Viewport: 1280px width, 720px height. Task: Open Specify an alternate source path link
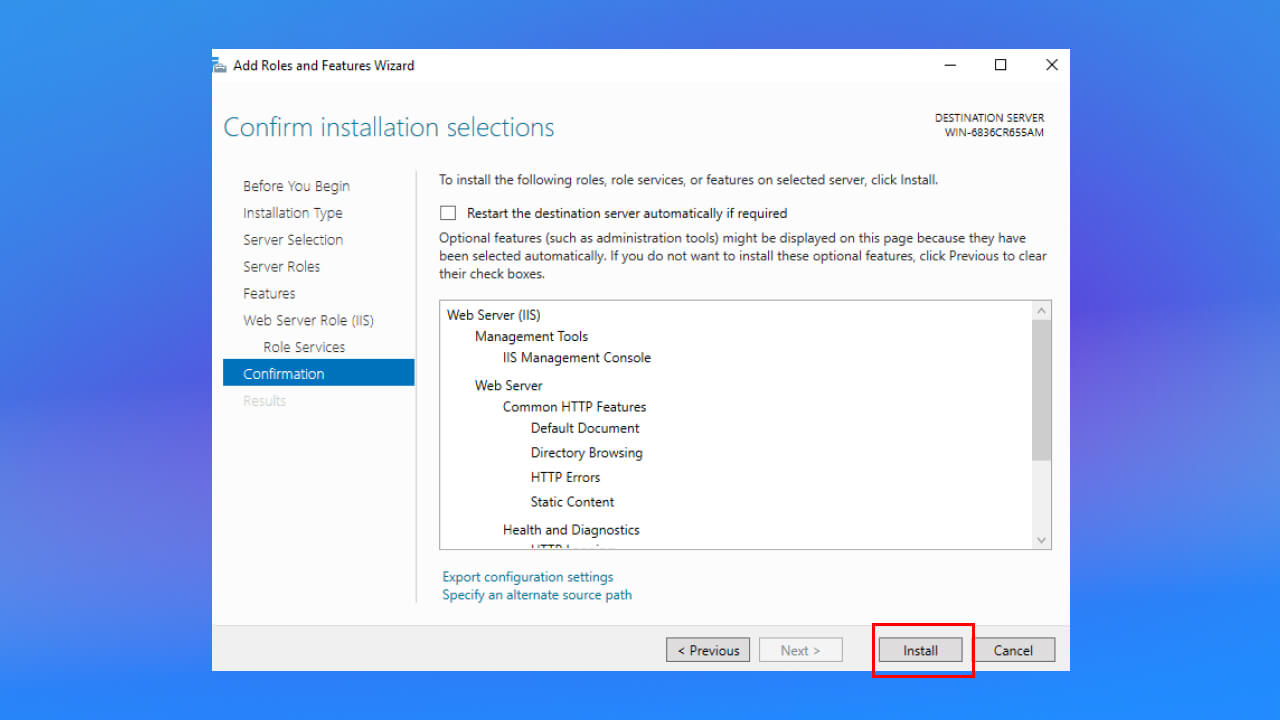(x=537, y=595)
